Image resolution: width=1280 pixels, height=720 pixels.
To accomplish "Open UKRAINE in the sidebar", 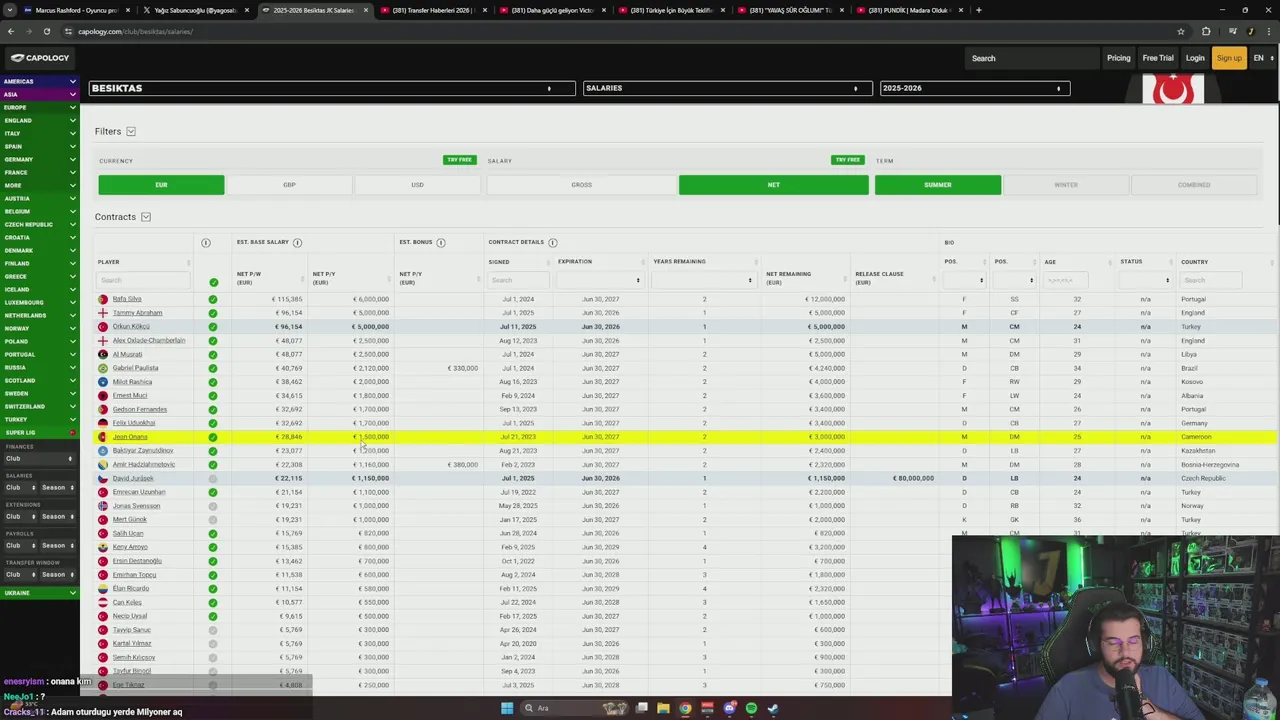I will coord(39,593).
